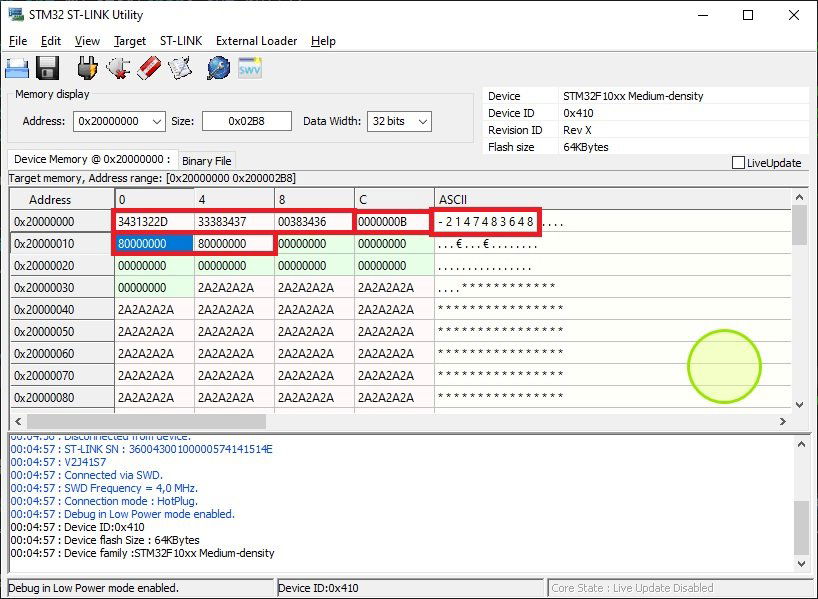Maximize the ST-LINK Utility window
Image resolution: width=818 pixels, height=599 pixels.
[748, 15]
